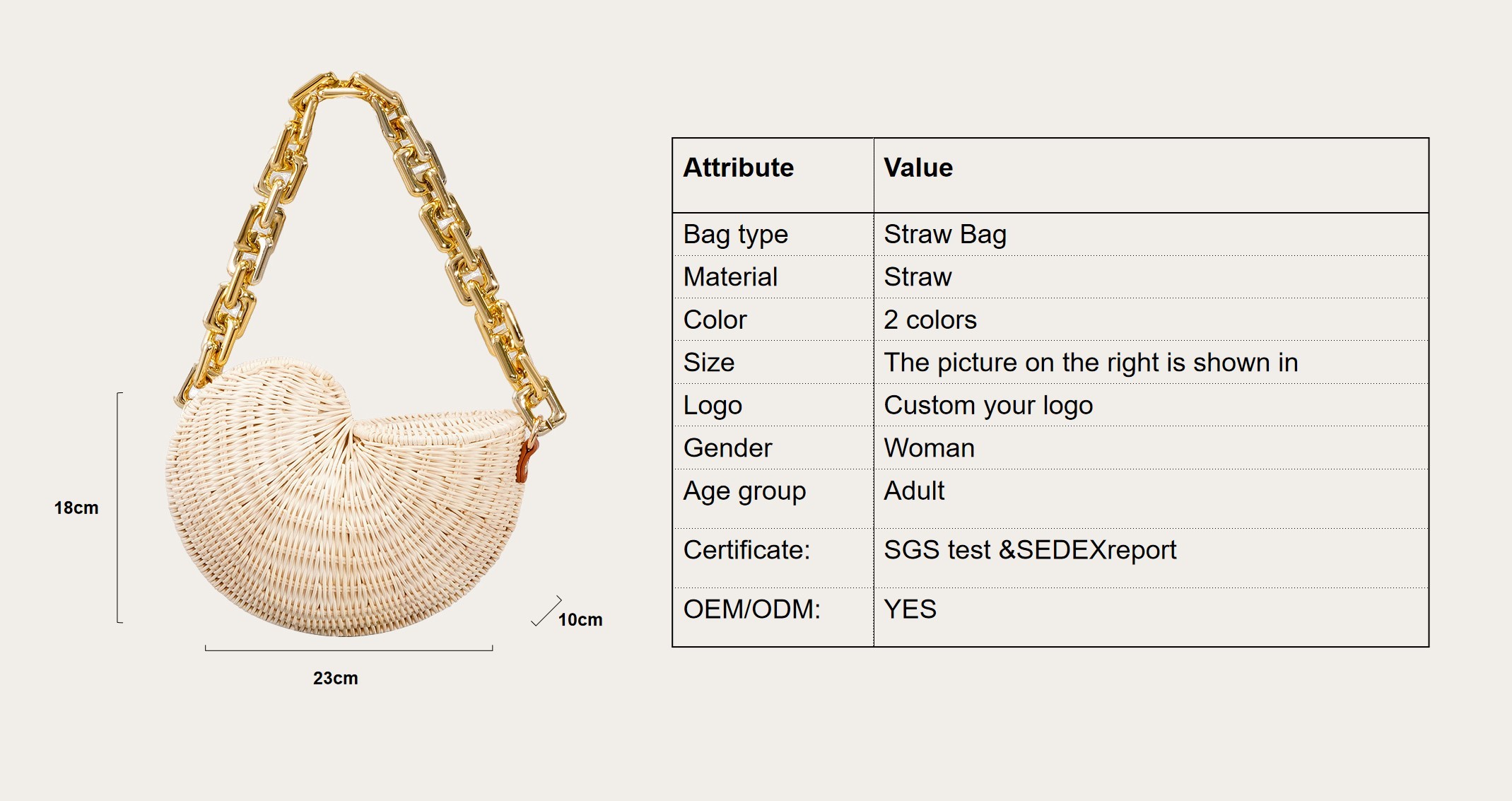Select the OEM/ODM label
This screenshot has width=1512, height=801.
pyautogui.click(x=752, y=609)
